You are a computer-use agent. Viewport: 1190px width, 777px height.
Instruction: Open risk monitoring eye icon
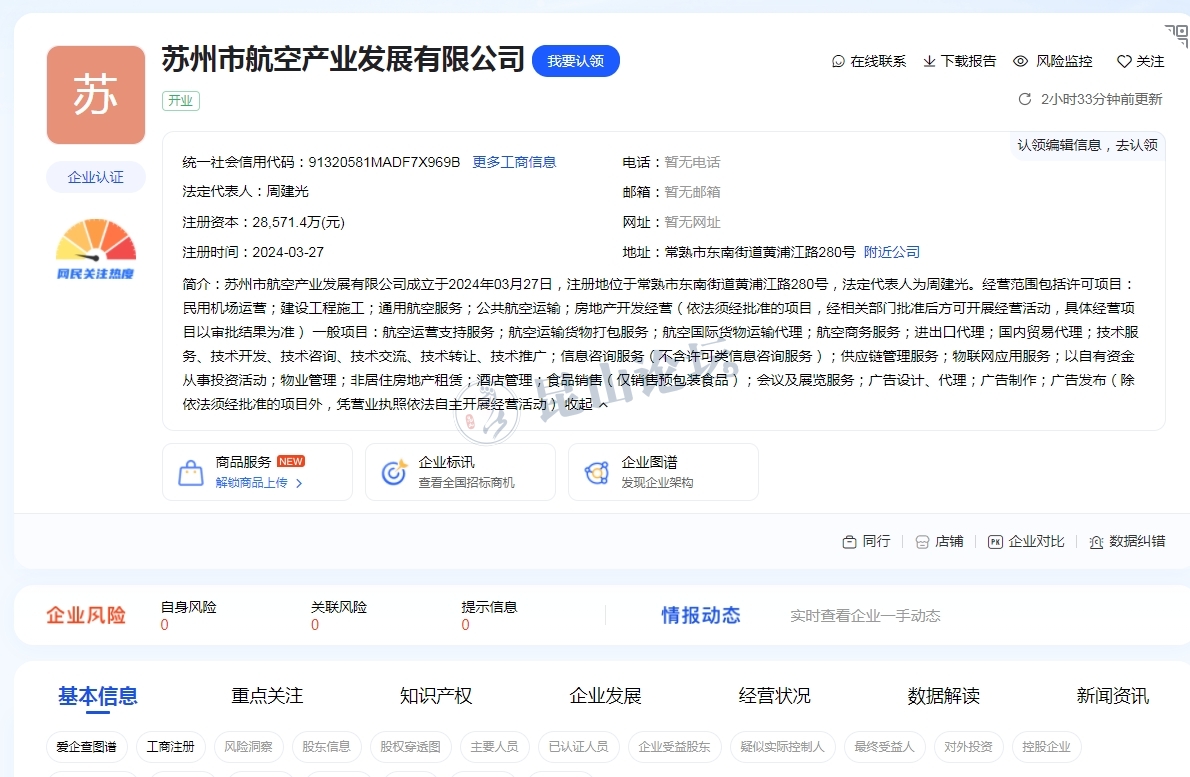coord(1020,61)
